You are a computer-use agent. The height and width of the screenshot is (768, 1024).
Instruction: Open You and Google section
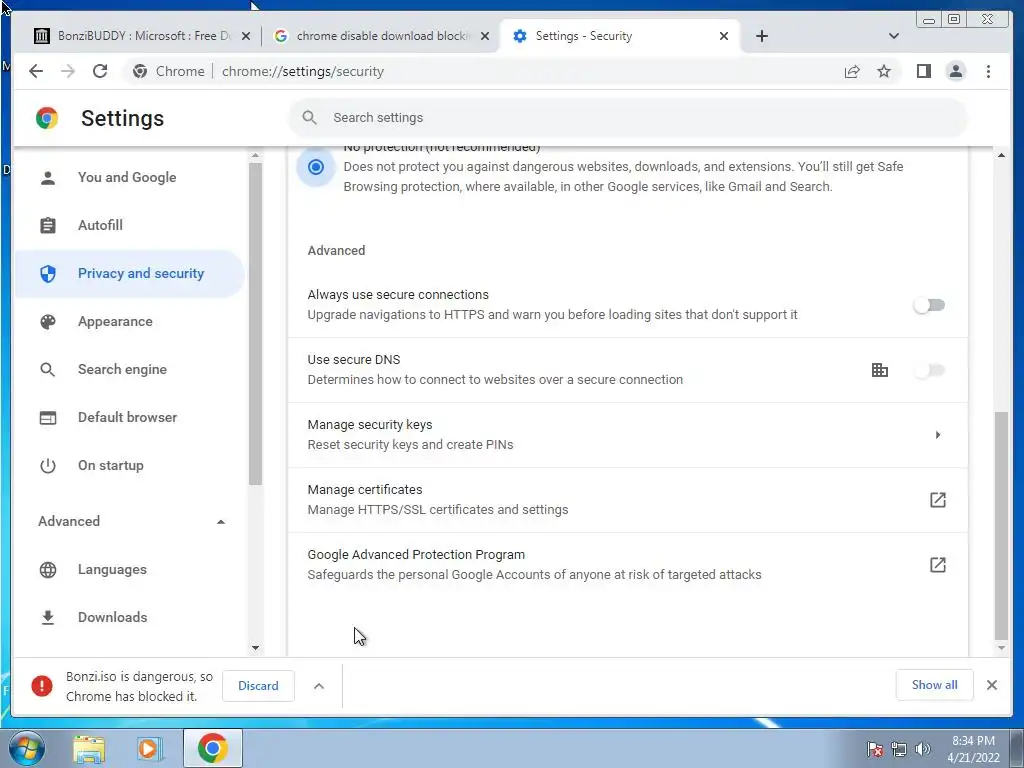coord(129,178)
